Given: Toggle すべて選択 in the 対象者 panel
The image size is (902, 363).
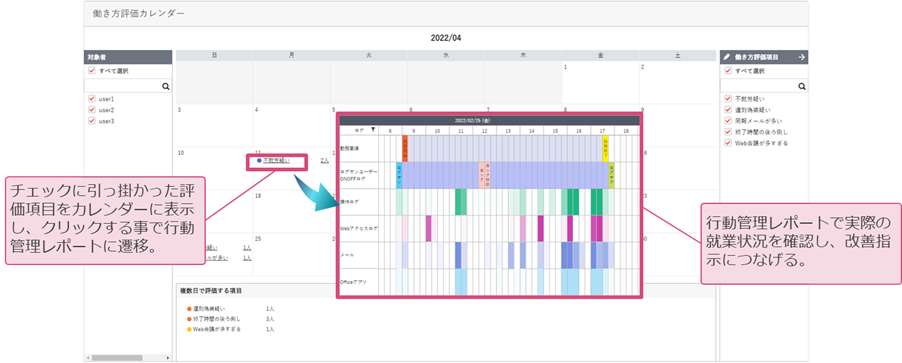Looking at the screenshot, I should coord(91,71).
